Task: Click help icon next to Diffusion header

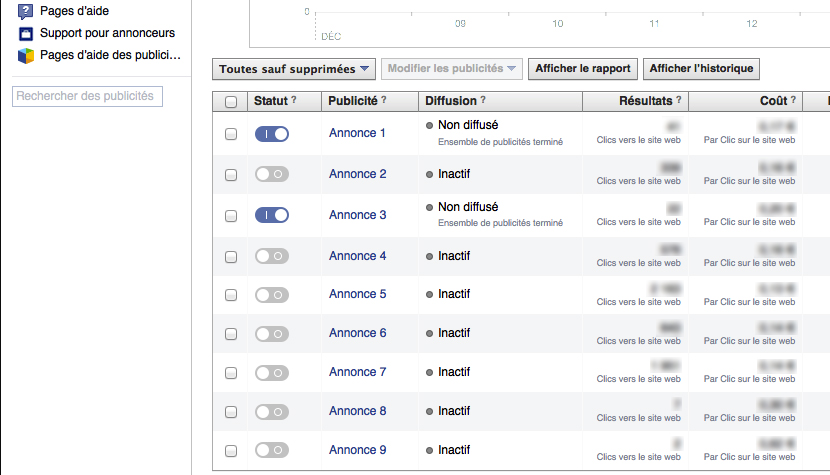Action: [483, 101]
